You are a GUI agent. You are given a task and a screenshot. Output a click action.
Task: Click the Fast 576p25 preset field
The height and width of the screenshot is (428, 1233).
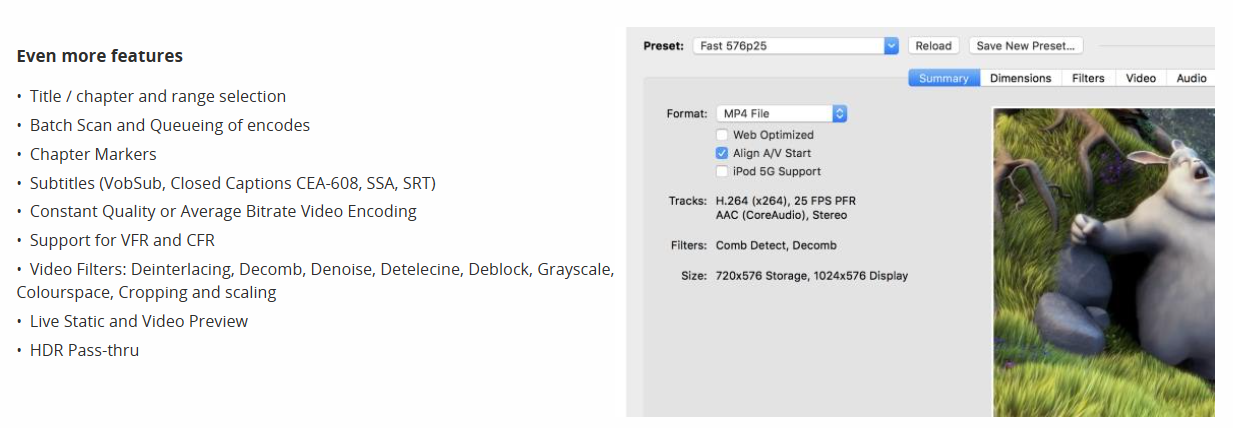(x=796, y=46)
